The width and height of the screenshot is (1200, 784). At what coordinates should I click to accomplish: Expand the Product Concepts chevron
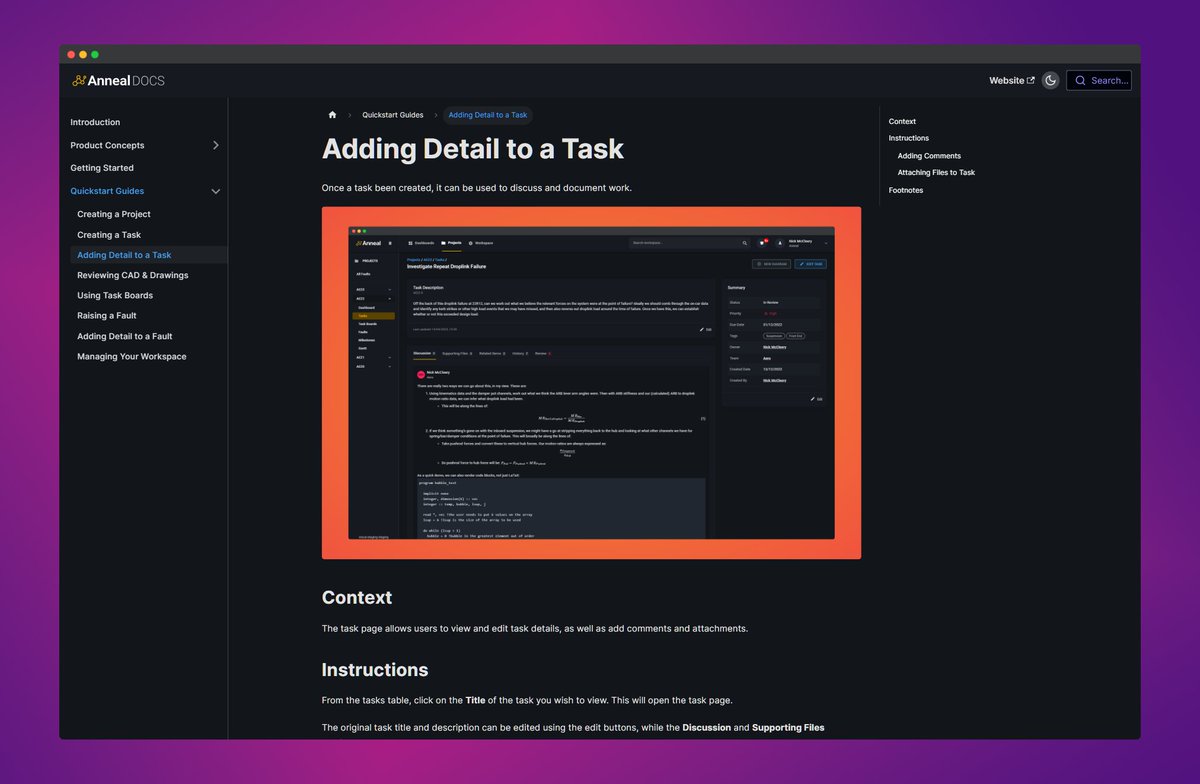pyautogui.click(x=216, y=145)
